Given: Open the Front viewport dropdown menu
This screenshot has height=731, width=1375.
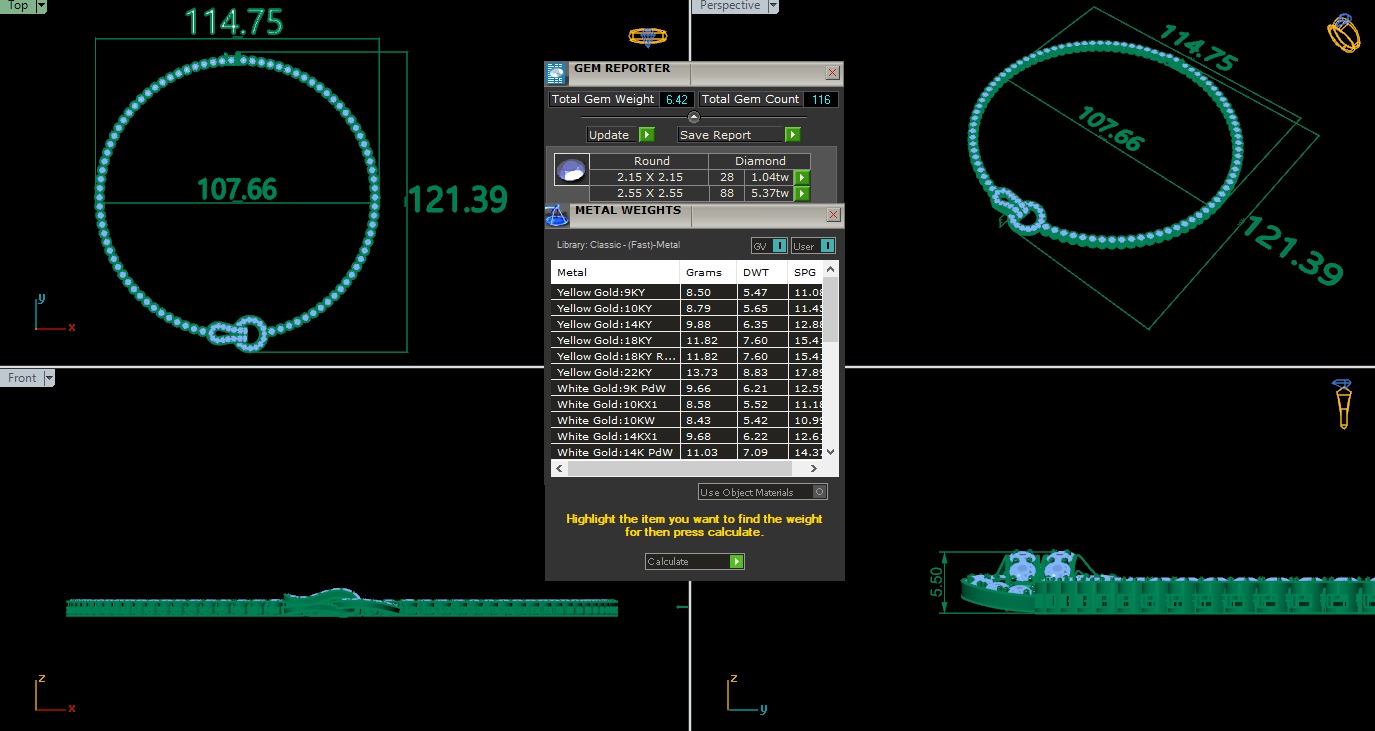Looking at the screenshot, I should pos(49,378).
